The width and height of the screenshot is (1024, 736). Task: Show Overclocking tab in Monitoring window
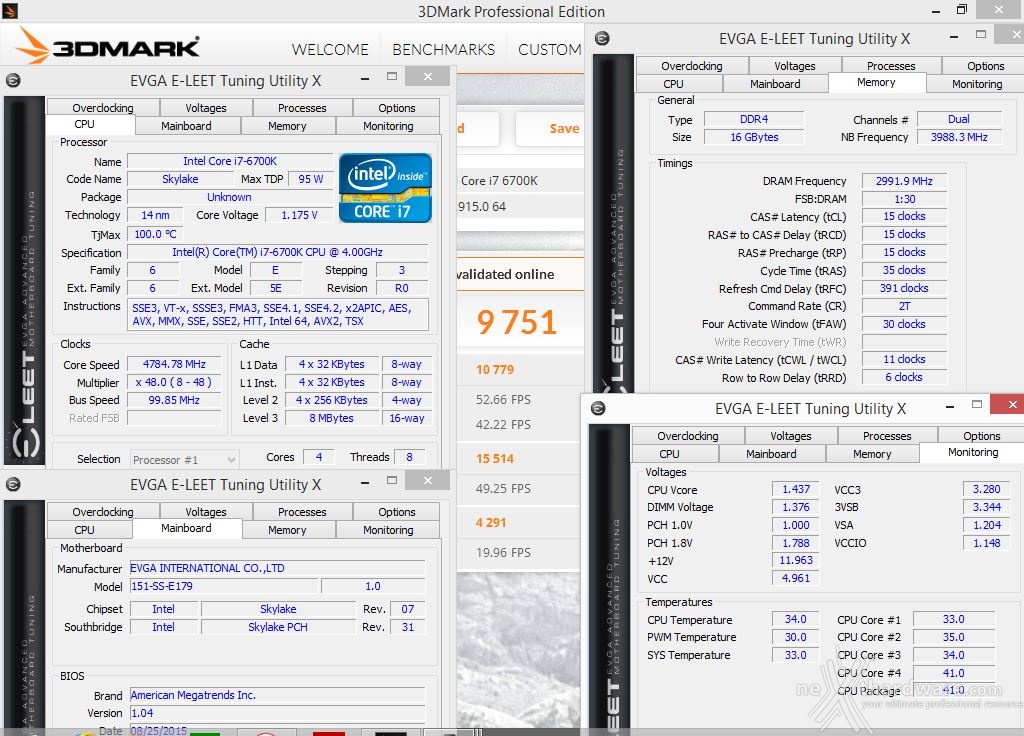pos(688,436)
